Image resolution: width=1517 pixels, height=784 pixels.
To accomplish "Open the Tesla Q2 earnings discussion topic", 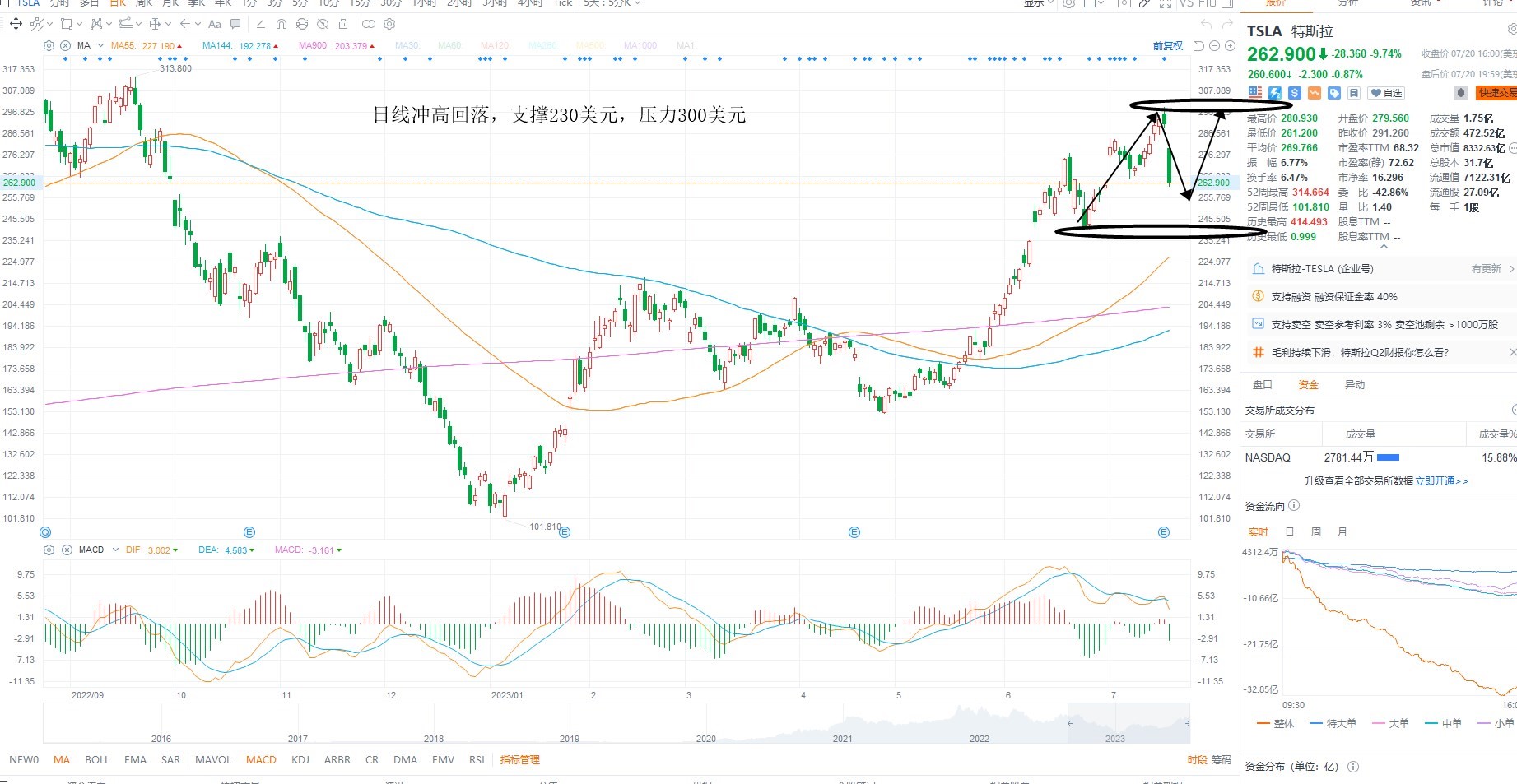I will pyautogui.click(x=1360, y=353).
